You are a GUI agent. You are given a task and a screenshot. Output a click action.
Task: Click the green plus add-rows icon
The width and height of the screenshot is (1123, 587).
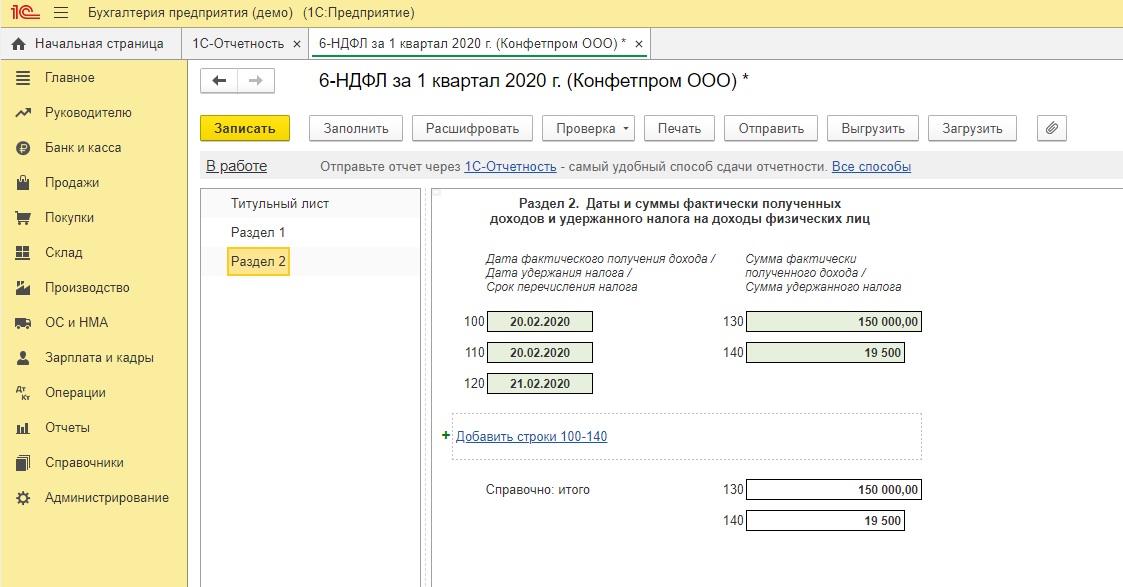click(446, 435)
